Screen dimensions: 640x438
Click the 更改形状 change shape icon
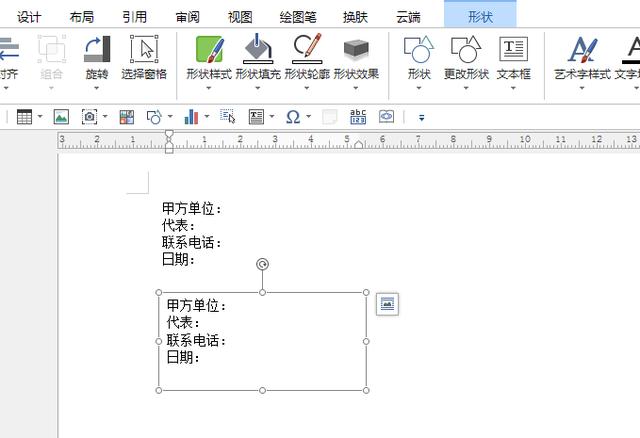pos(466,49)
